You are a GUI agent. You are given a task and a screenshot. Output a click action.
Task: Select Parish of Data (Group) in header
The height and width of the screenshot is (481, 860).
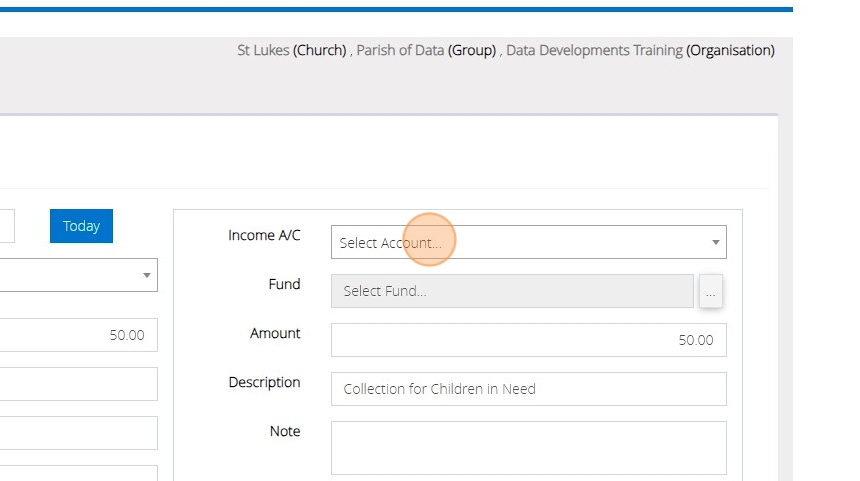[426, 50]
